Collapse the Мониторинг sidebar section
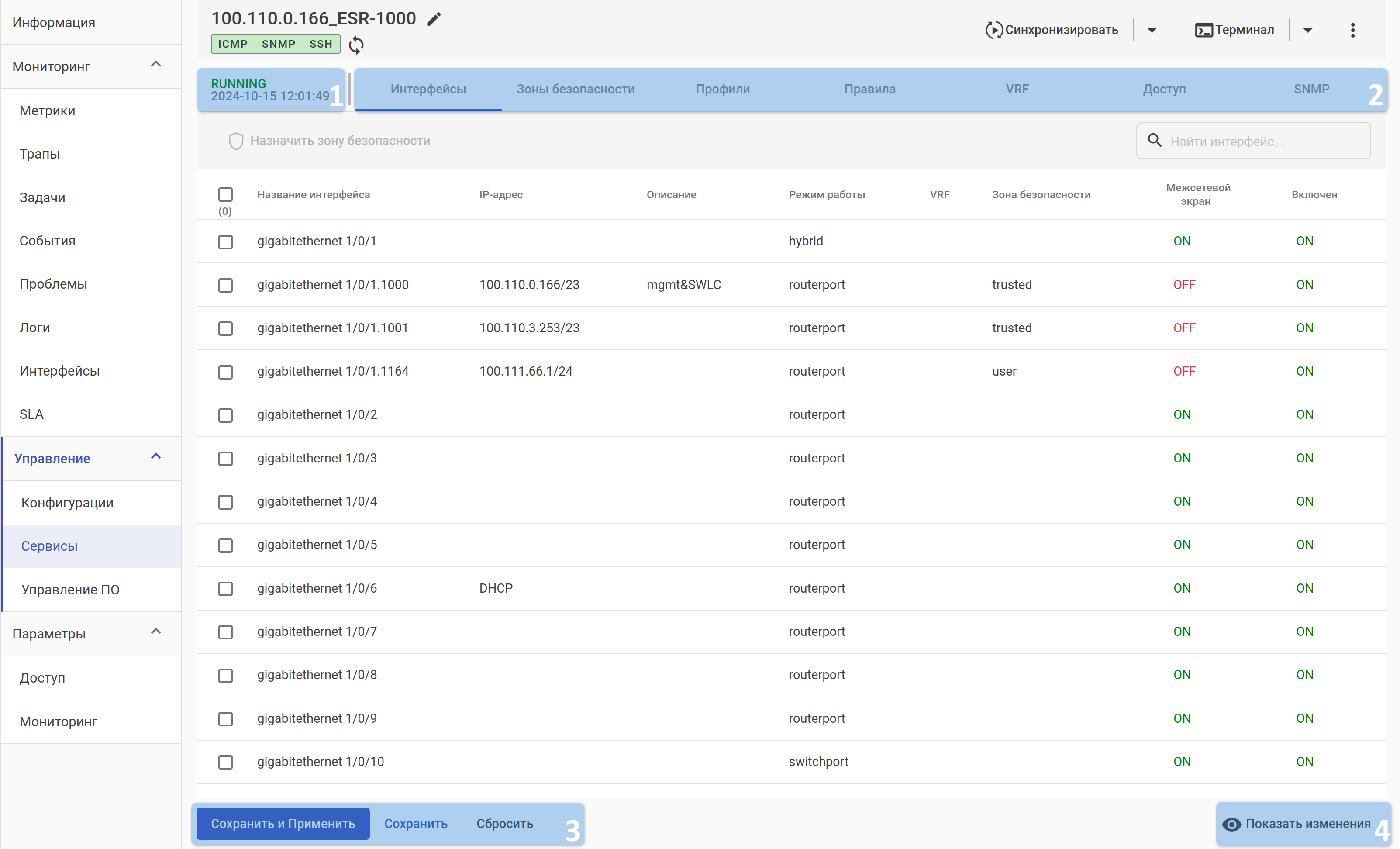 pyautogui.click(x=156, y=65)
